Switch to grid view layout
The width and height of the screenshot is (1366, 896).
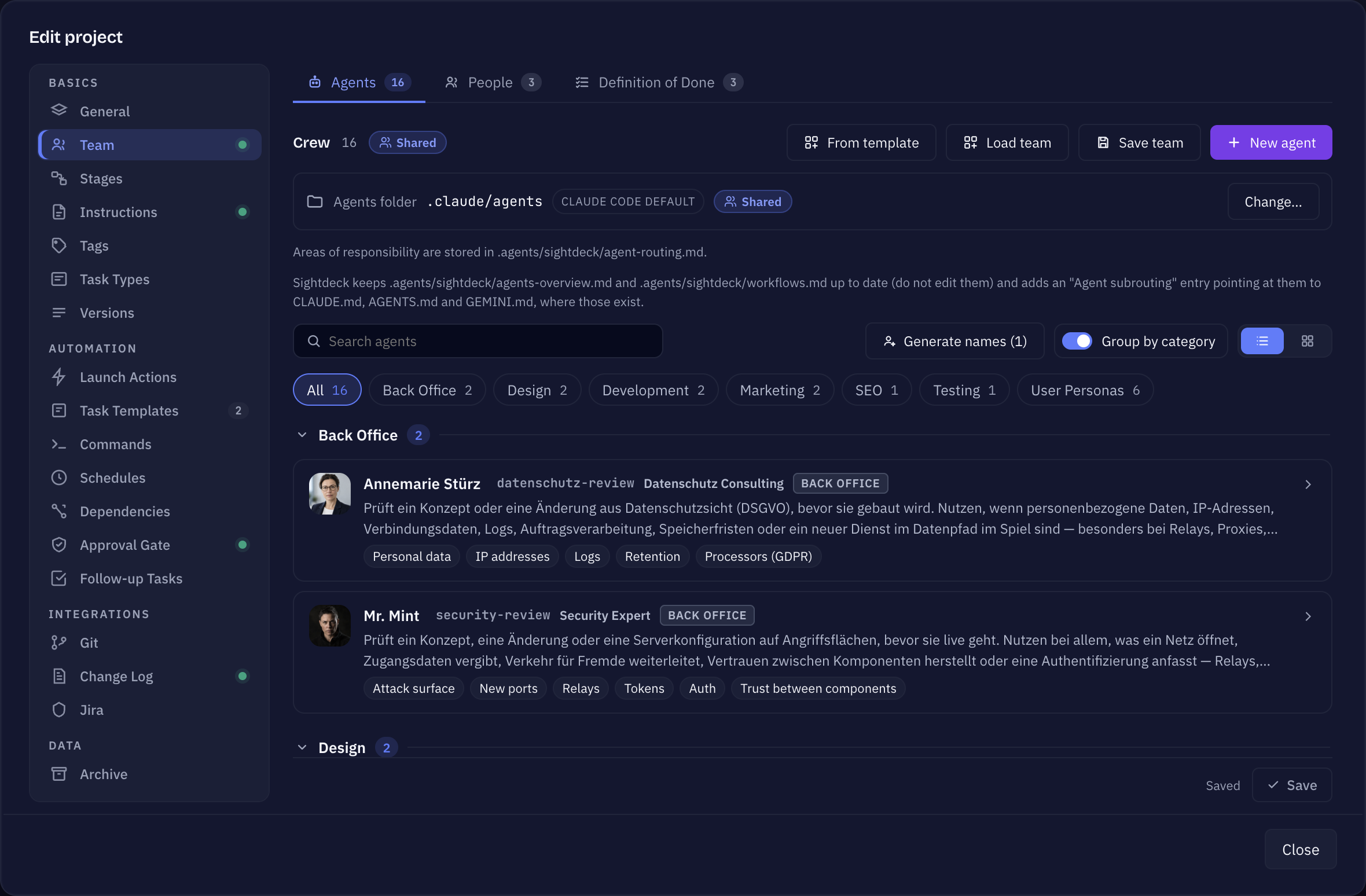tap(1308, 341)
